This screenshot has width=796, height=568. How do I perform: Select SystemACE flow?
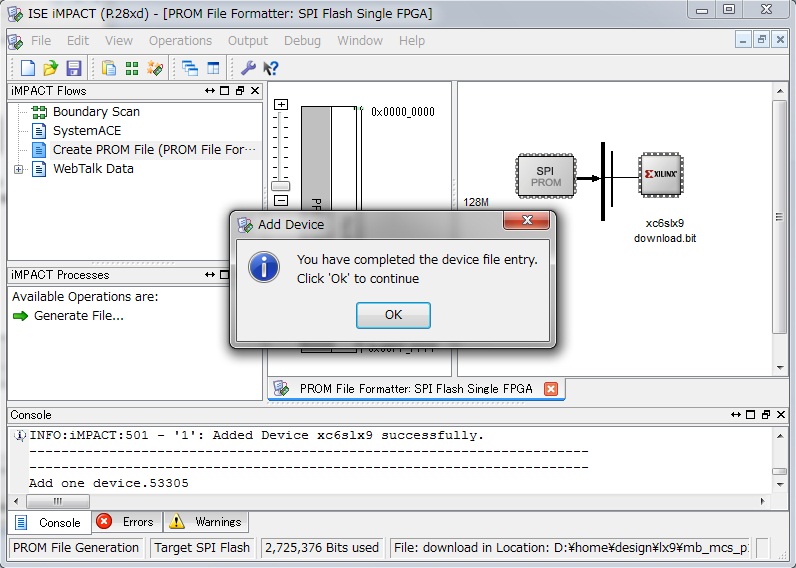pos(87,131)
